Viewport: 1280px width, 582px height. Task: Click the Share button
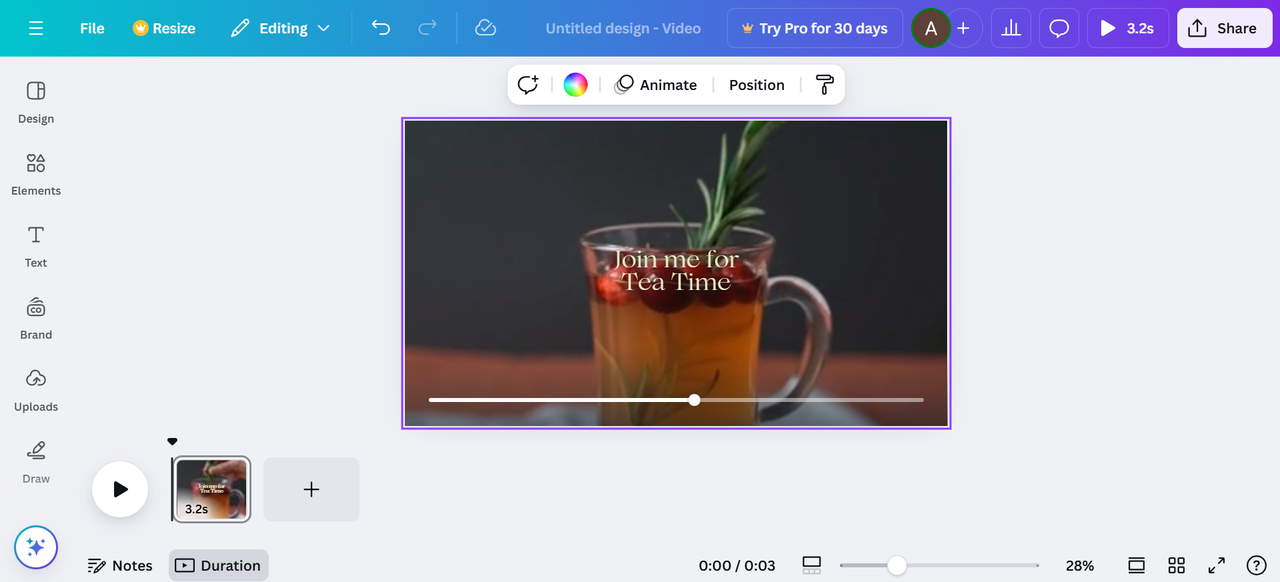(x=1224, y=28)
